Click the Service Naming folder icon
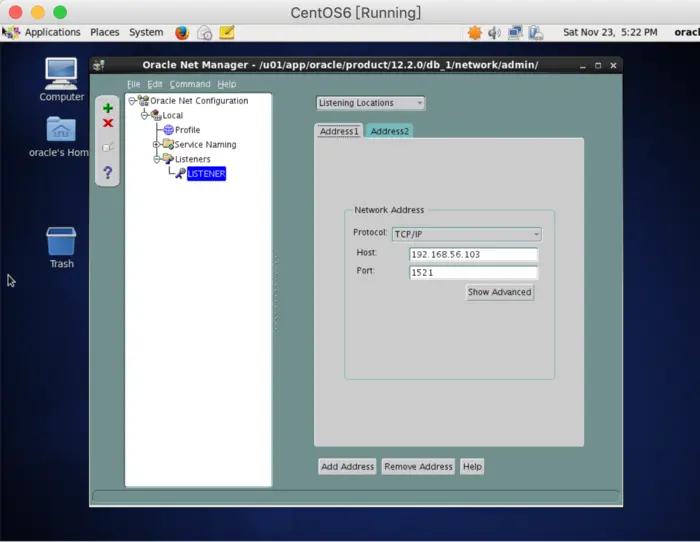The height and width of the screenshot is (542, 700). 168,144
